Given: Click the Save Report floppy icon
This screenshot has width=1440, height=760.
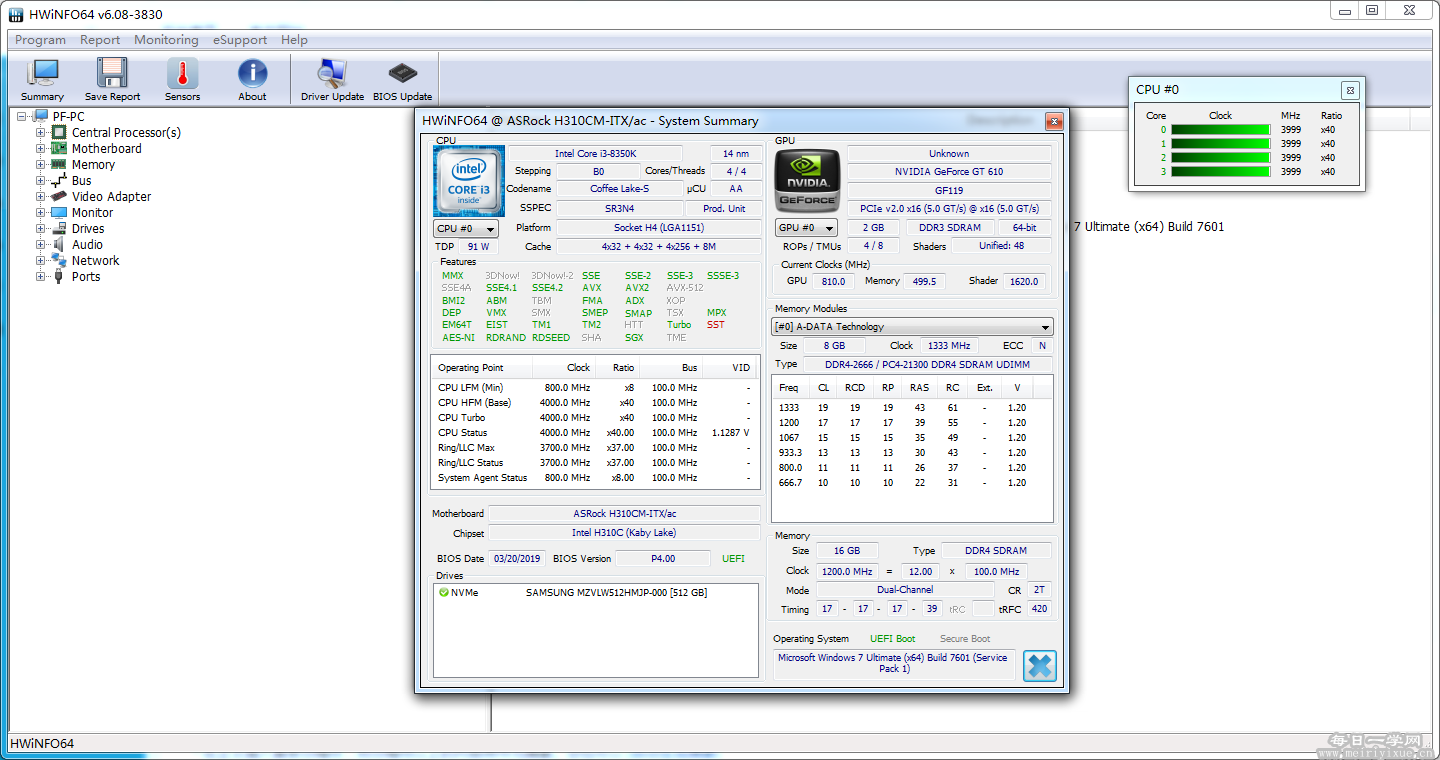Looking at the screenshot, I should pyautogui.click(x=112, y=79).
